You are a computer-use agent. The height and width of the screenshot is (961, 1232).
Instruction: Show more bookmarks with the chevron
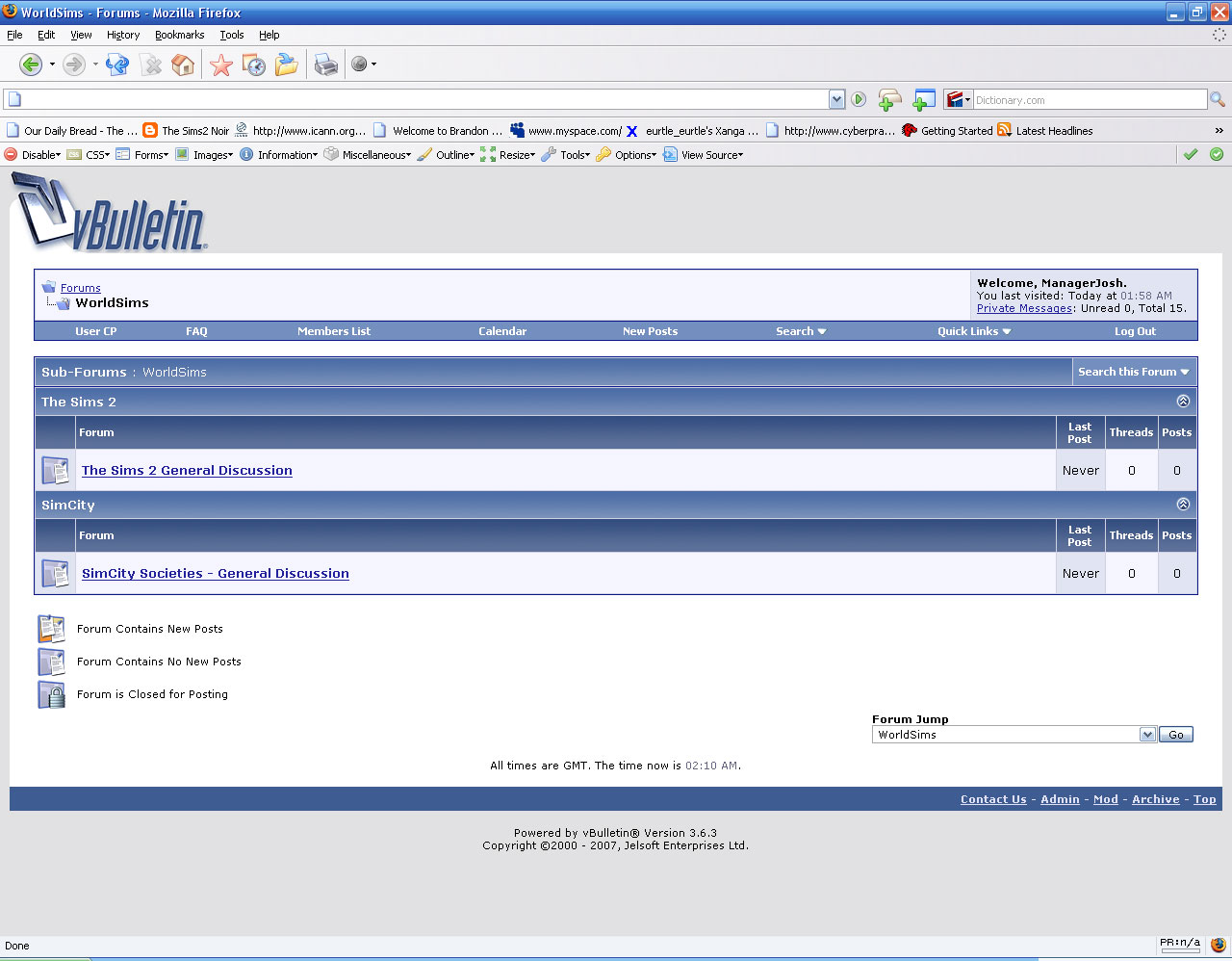point(1219,131)
